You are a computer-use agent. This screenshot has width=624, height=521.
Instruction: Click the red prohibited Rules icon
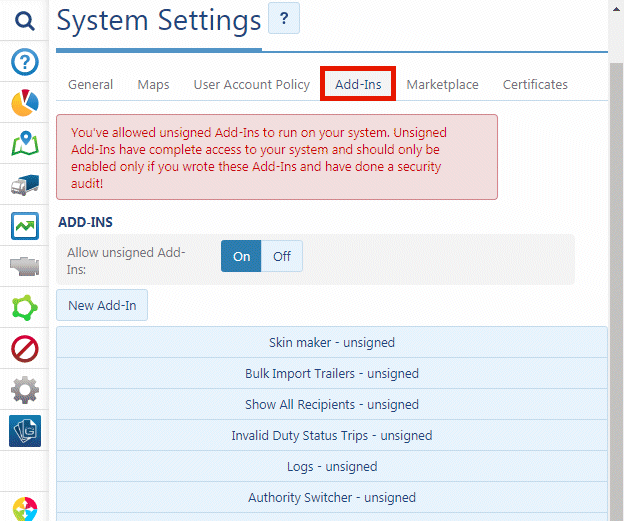[x=25, y=348]
